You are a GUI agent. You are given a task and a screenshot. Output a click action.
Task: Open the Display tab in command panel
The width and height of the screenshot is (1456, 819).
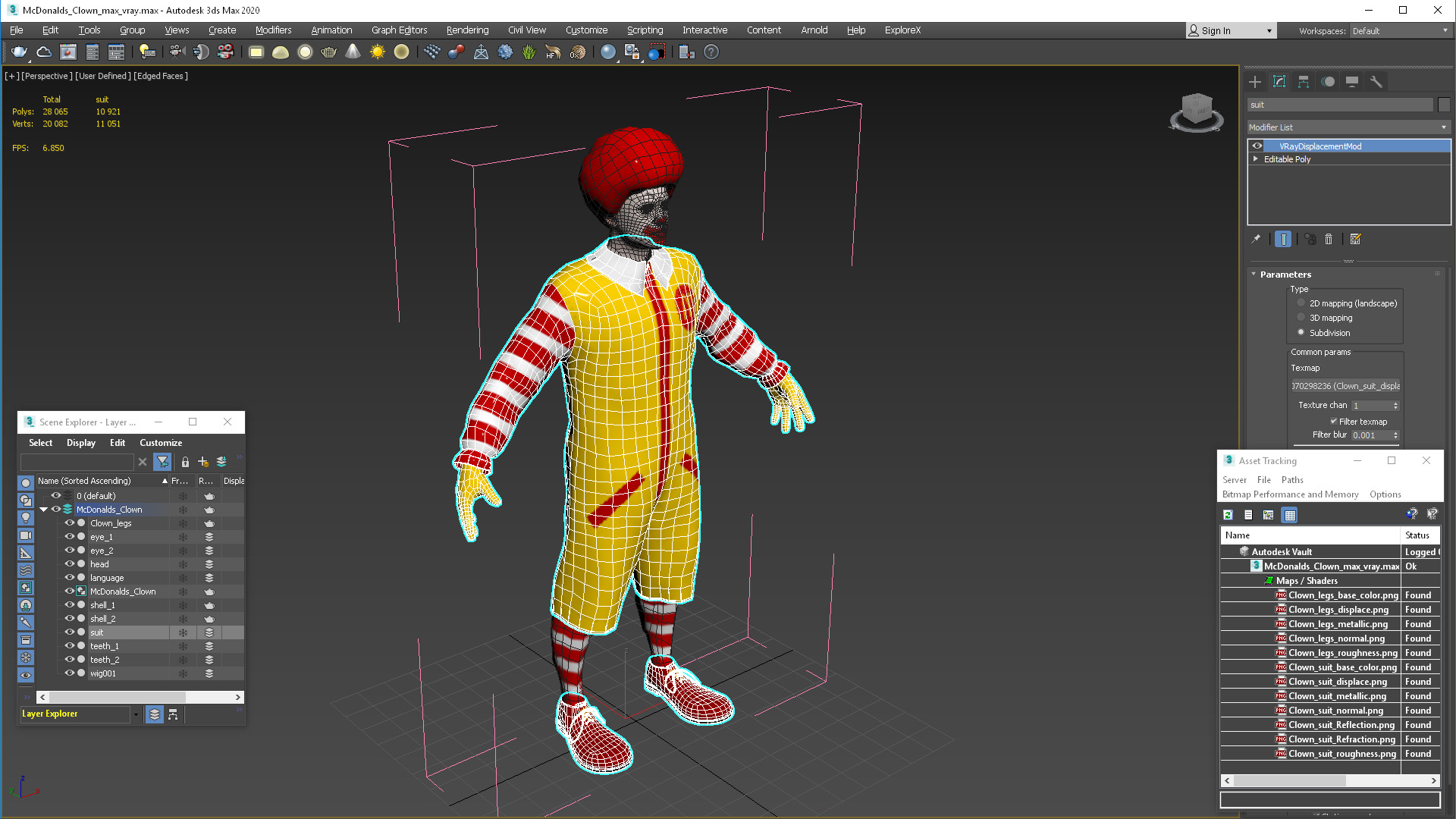(1352, 82)
